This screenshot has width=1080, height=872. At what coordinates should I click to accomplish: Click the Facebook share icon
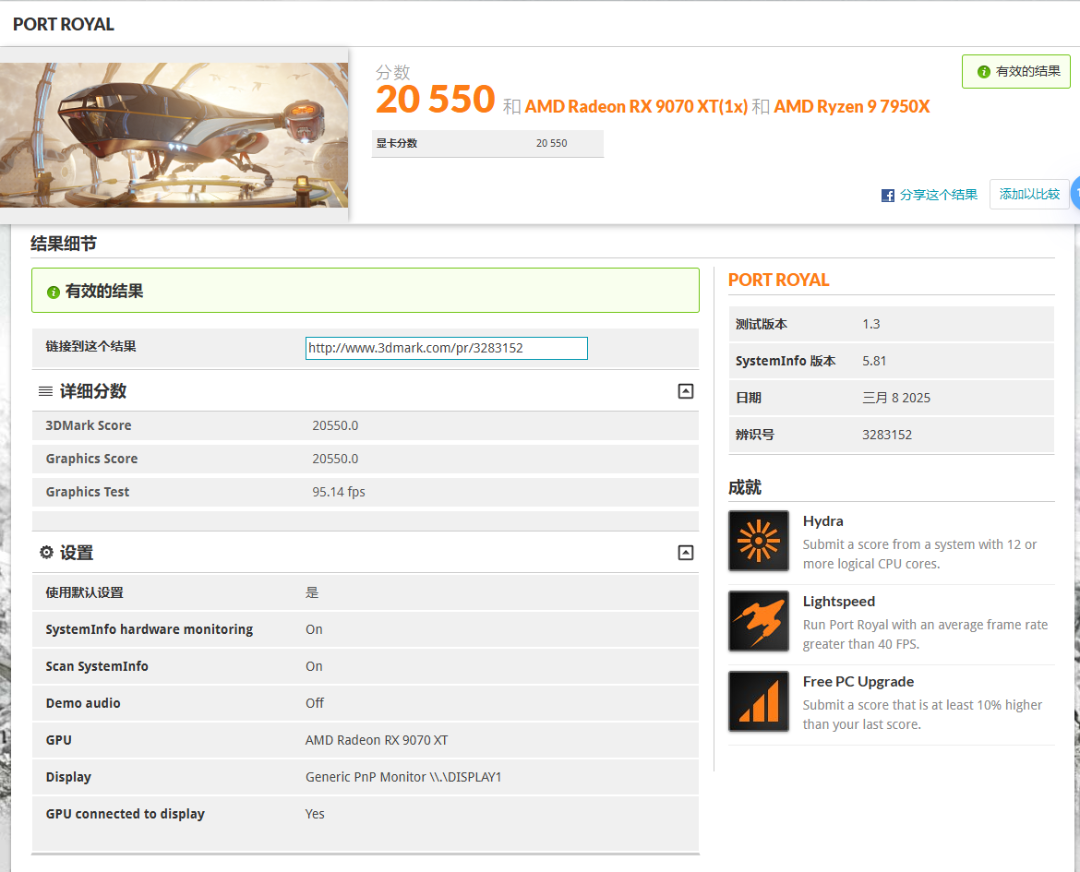(887, 196)
